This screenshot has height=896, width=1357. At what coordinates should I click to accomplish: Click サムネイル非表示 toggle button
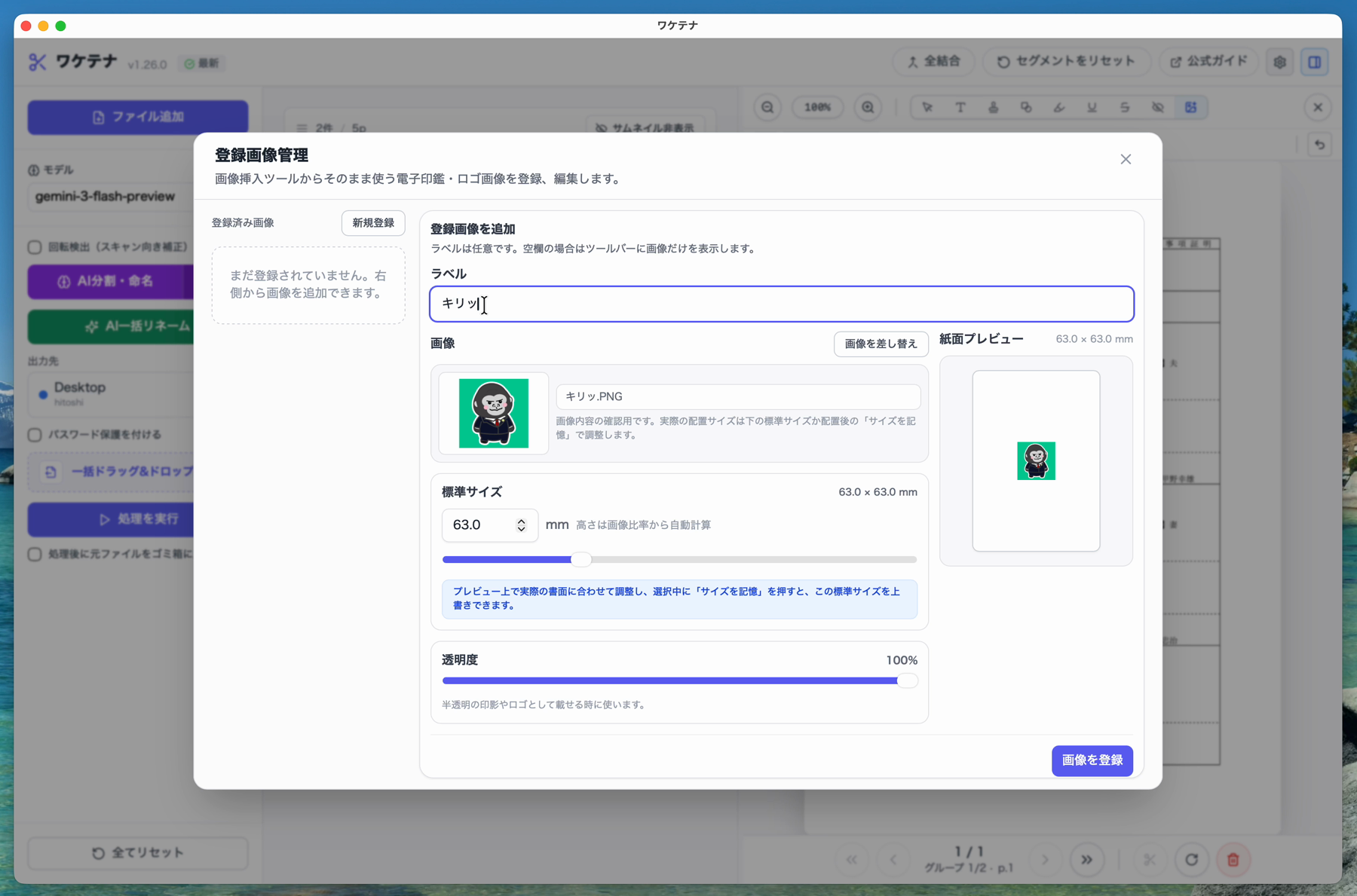pyautogui.click(x=645, y=127)
